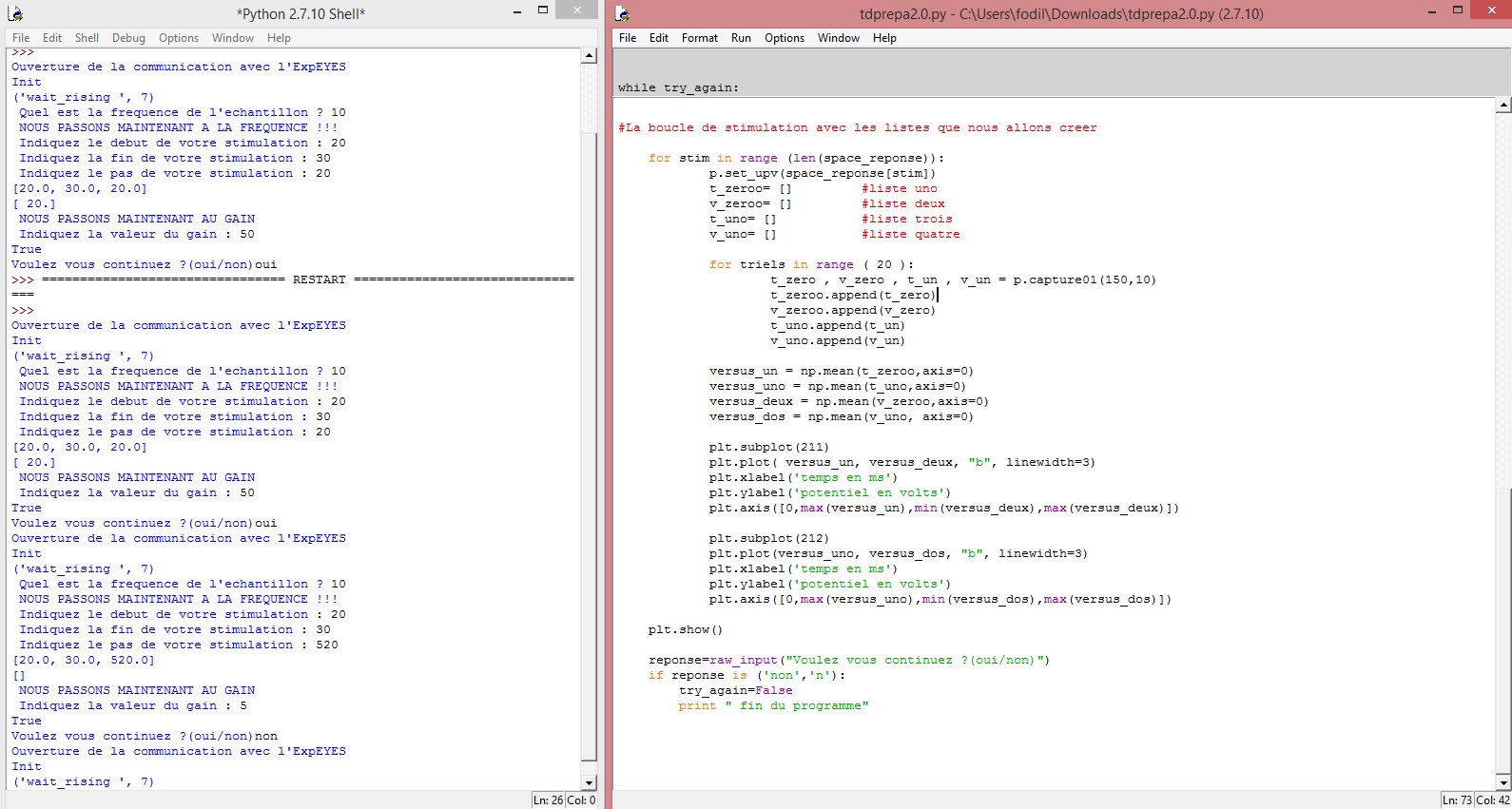The image size is (1512, 809).
Task: Close the Python Shell window
Action: pyautogui.click(x=576, y=10)
